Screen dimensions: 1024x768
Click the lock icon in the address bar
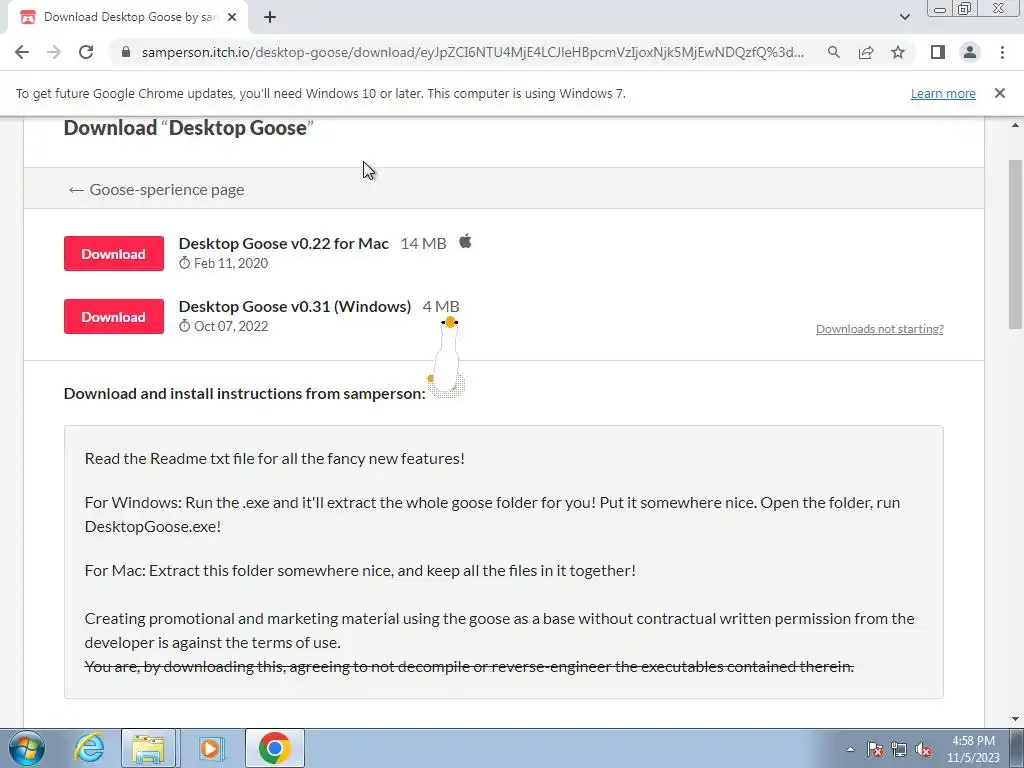[x=126, y=52]
